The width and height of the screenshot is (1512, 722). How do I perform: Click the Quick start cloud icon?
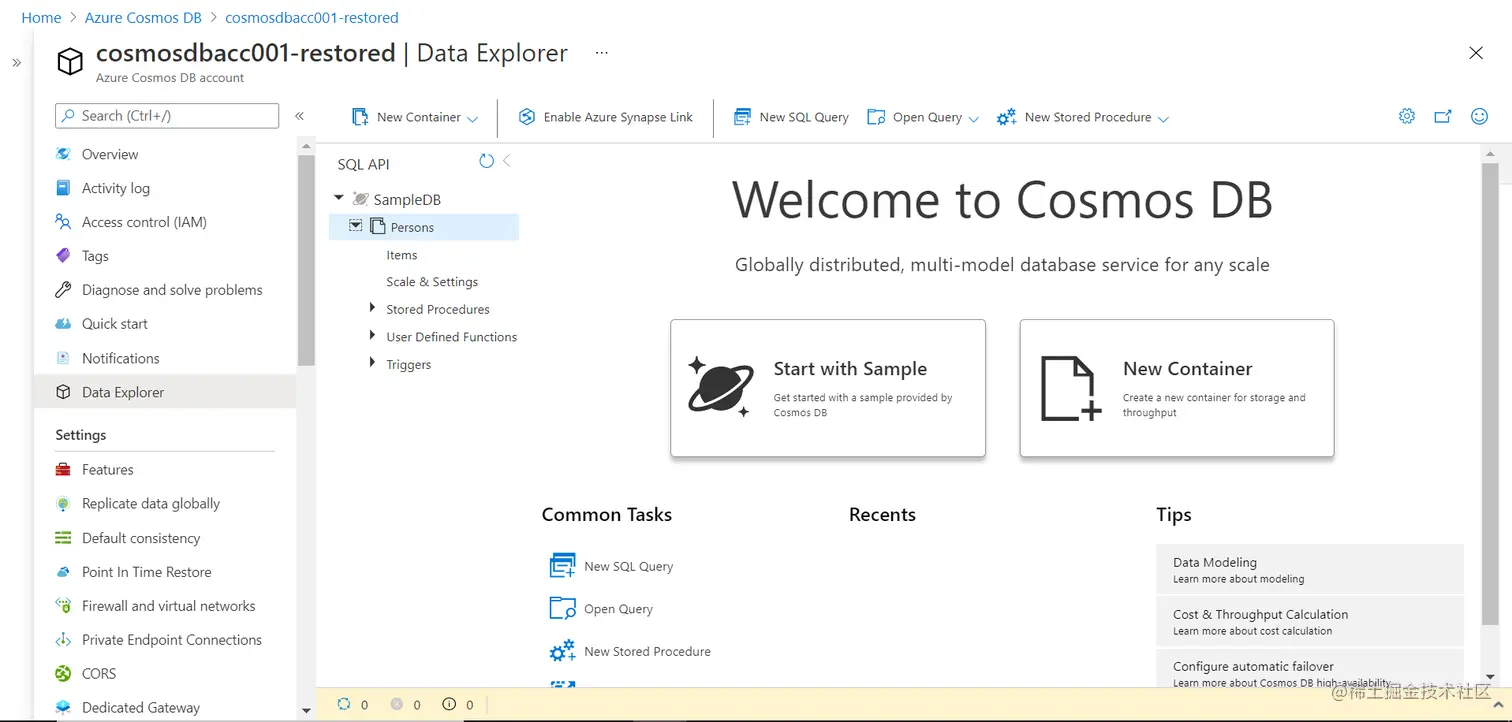tap(63, 324)
